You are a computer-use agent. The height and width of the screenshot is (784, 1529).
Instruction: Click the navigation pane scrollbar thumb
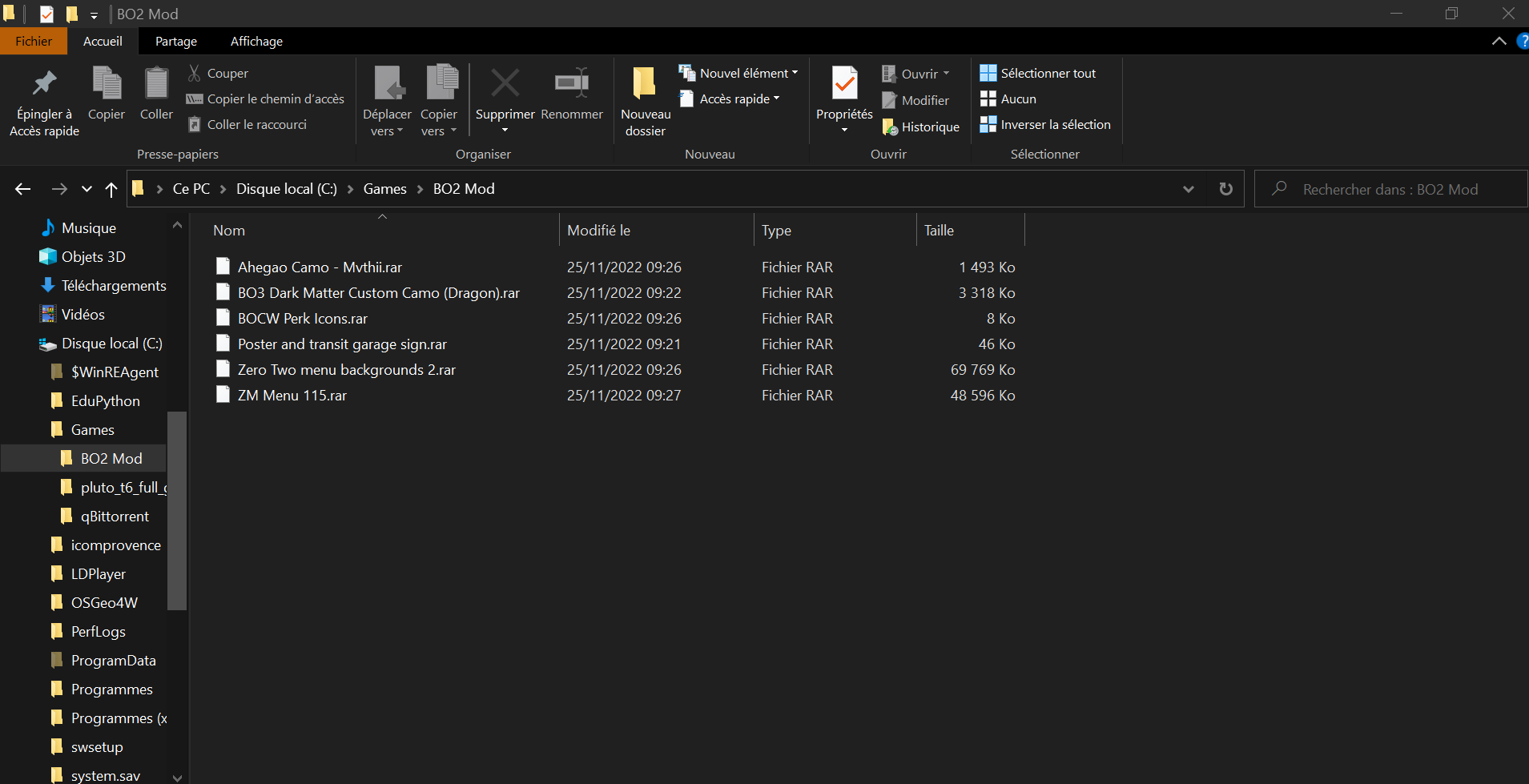177,511
